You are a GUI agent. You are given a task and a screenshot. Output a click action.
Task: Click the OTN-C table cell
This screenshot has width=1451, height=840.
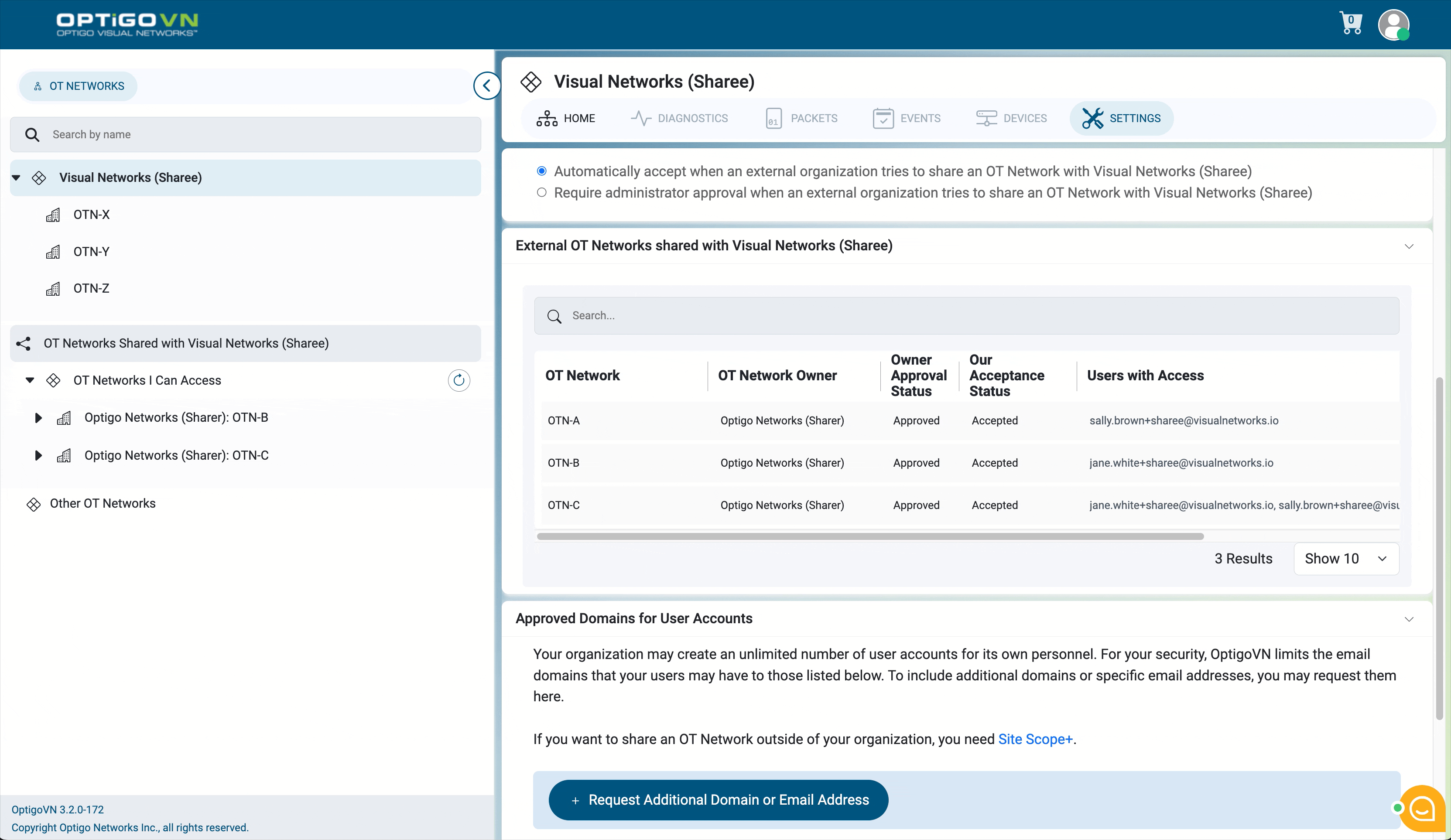point(564,505)
